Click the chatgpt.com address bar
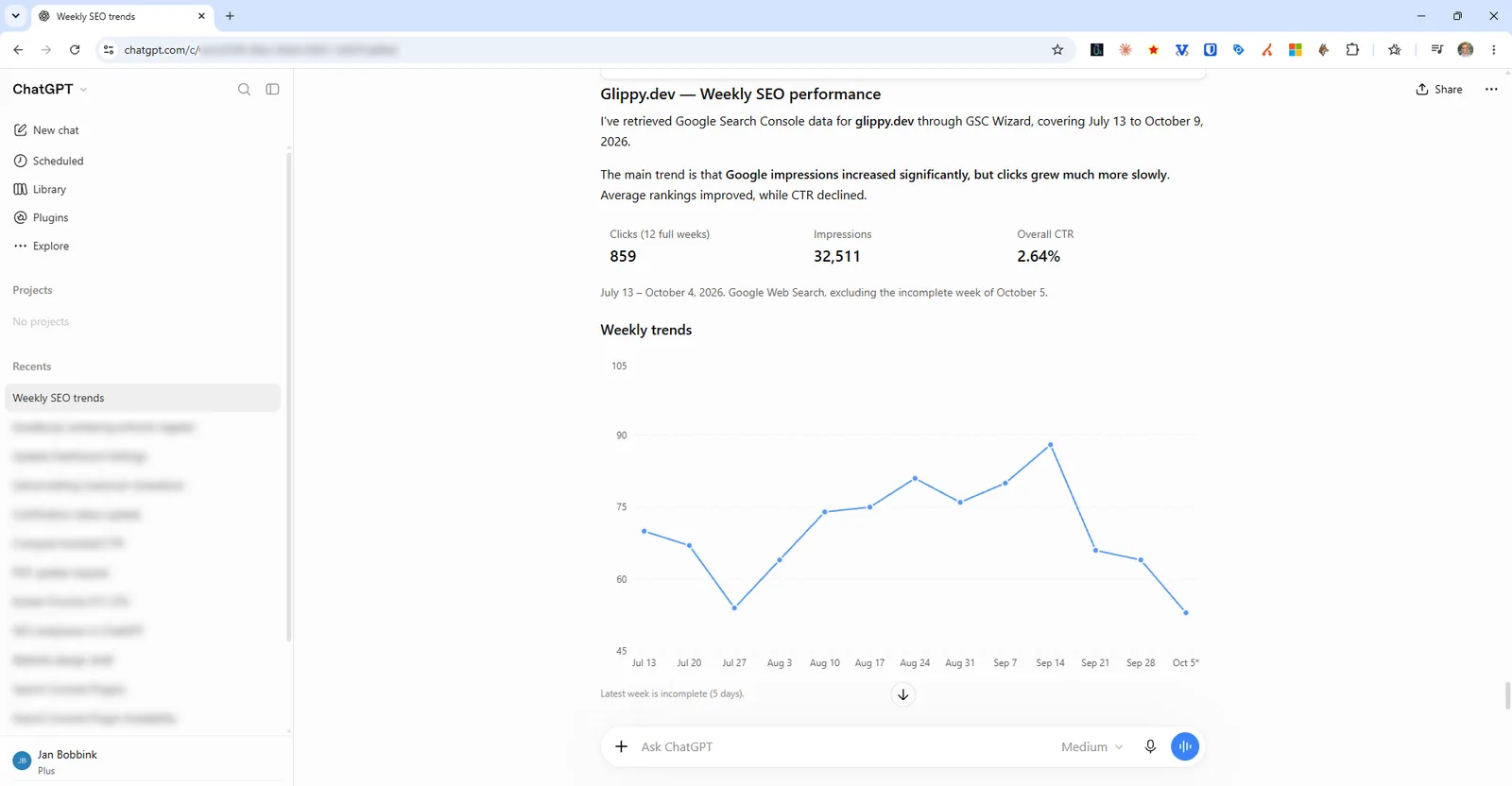This screenshot has width=1512, height=786. 584,50
